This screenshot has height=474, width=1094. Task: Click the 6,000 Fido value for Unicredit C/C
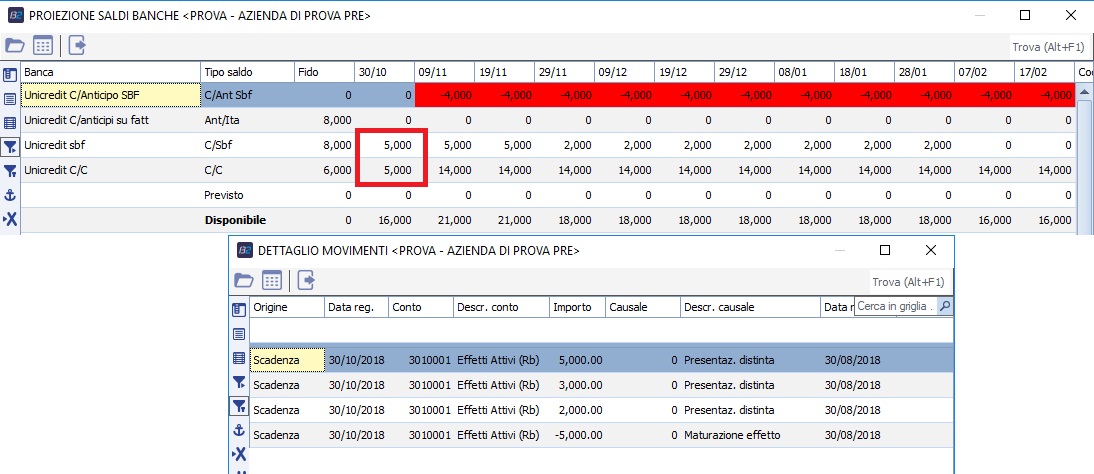(x=338, y=170)
